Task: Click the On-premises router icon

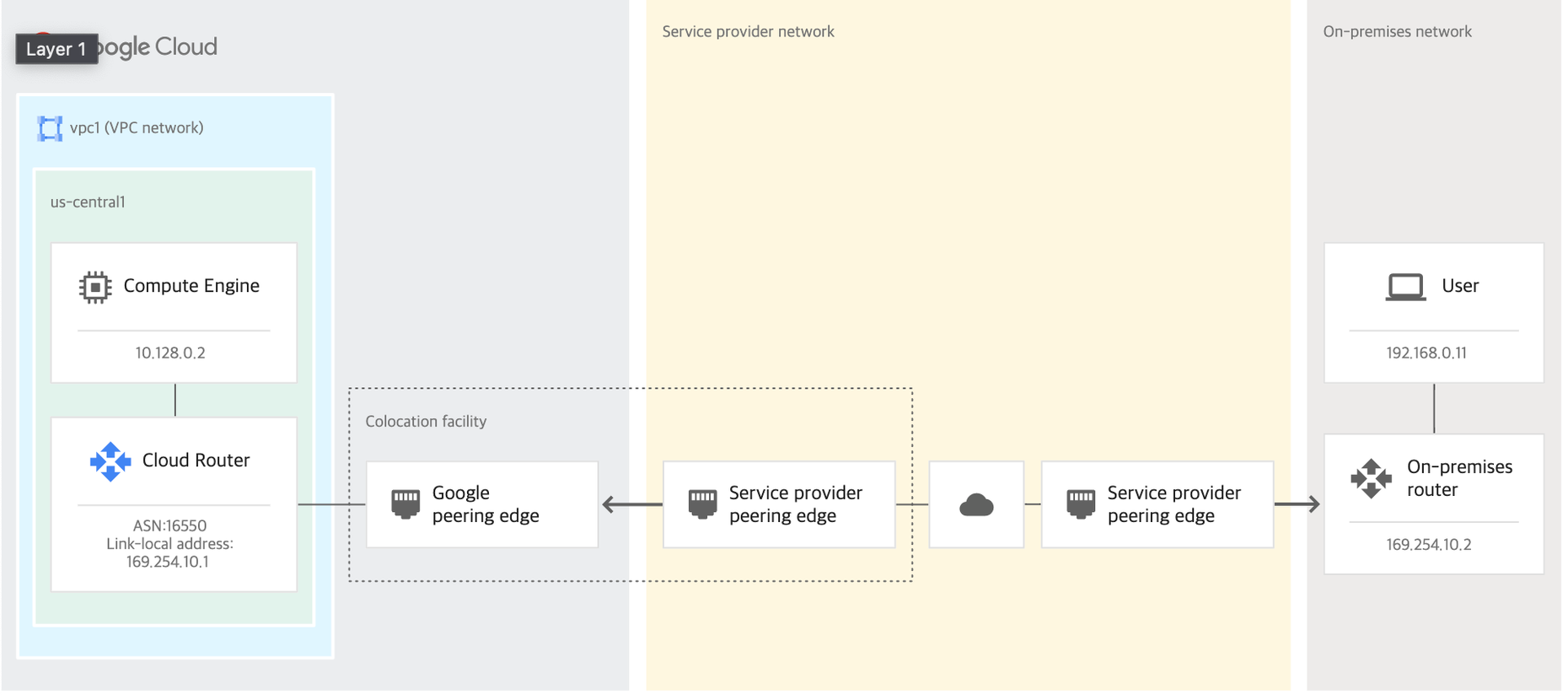Action: pos(1372,479)
